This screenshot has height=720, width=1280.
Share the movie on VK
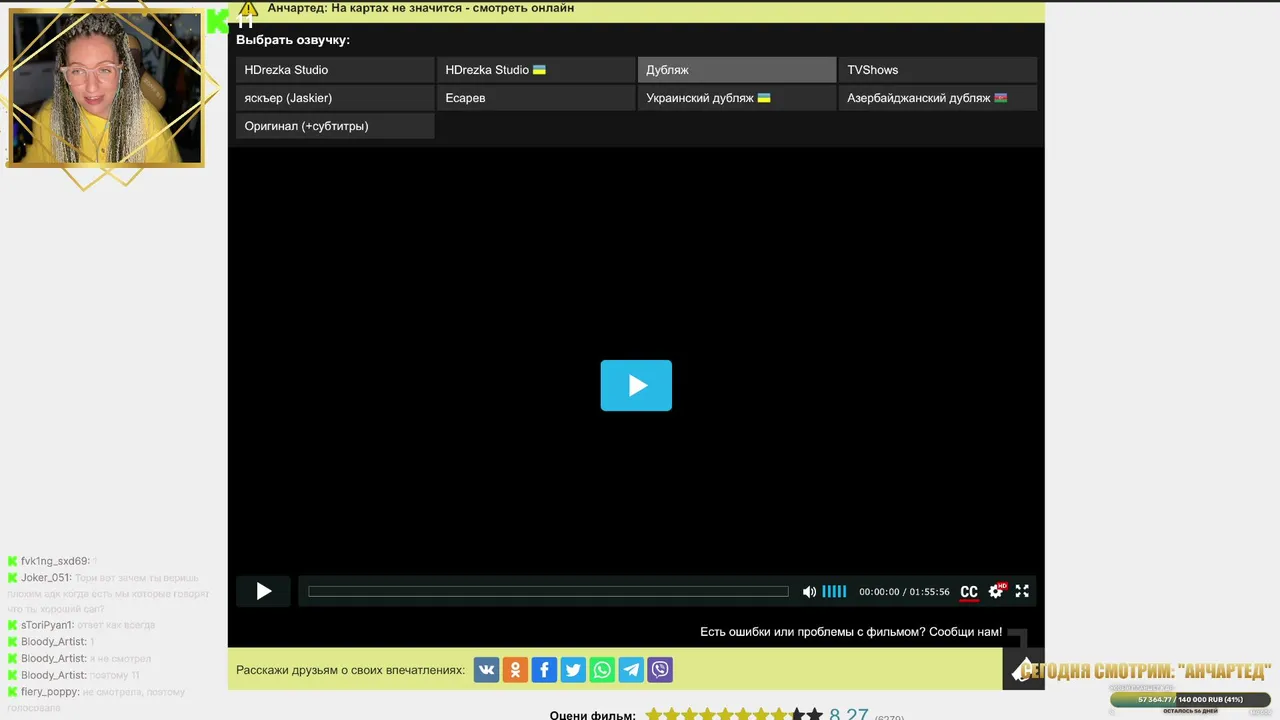(x=487, y=670)
